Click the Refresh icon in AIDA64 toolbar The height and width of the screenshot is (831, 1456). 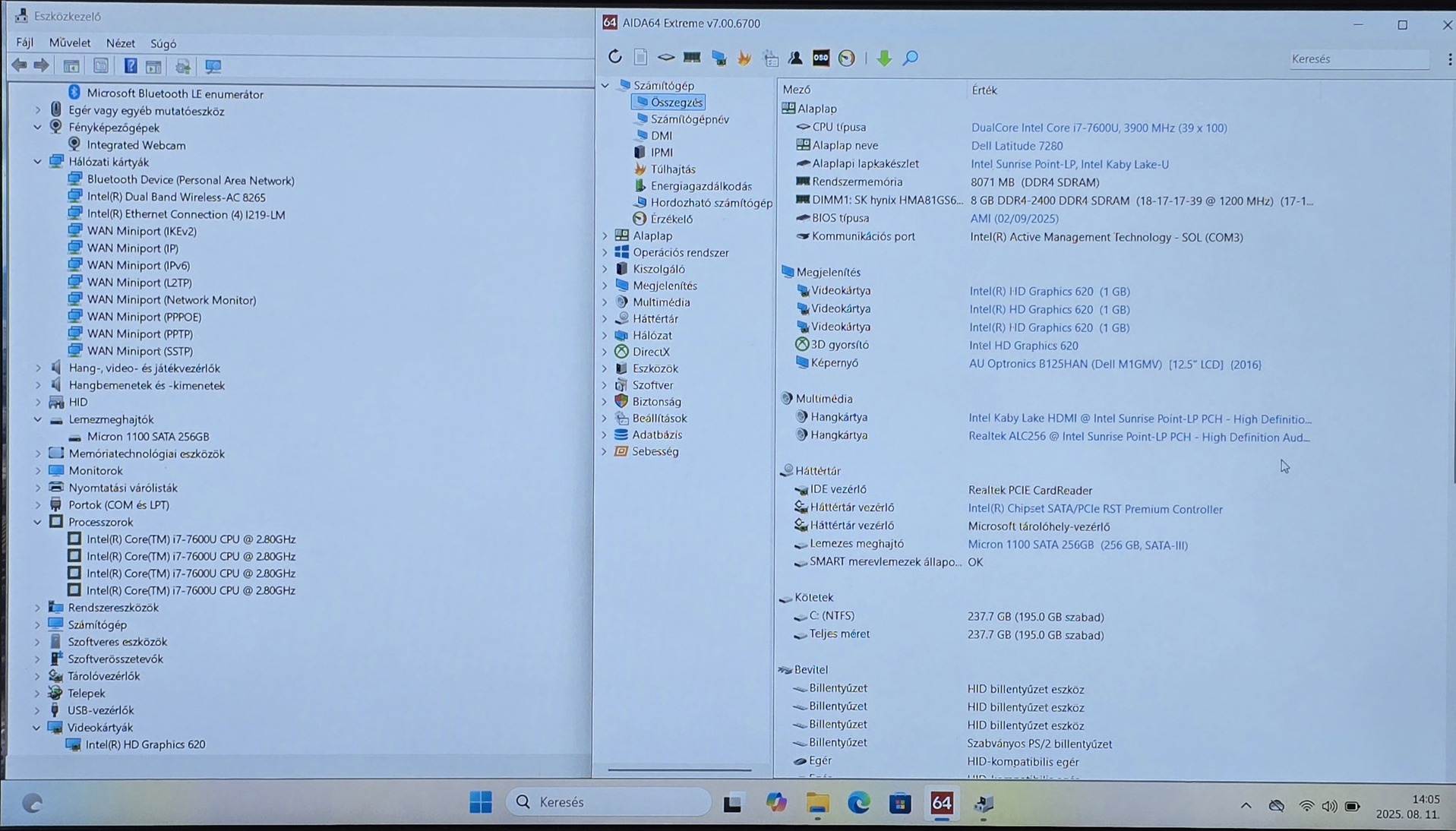(615, 58)
